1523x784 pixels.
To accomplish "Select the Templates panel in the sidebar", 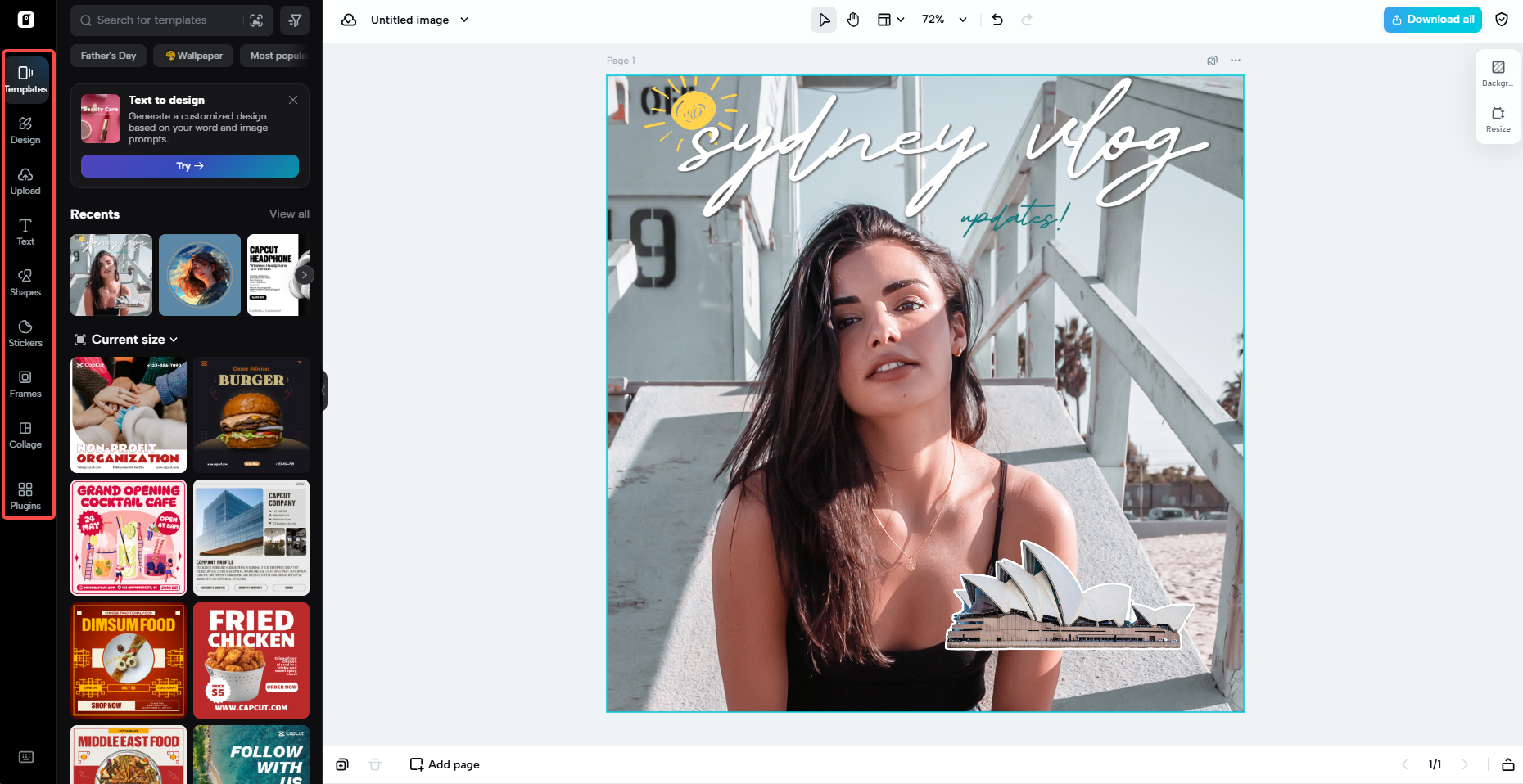I will 25,79.
